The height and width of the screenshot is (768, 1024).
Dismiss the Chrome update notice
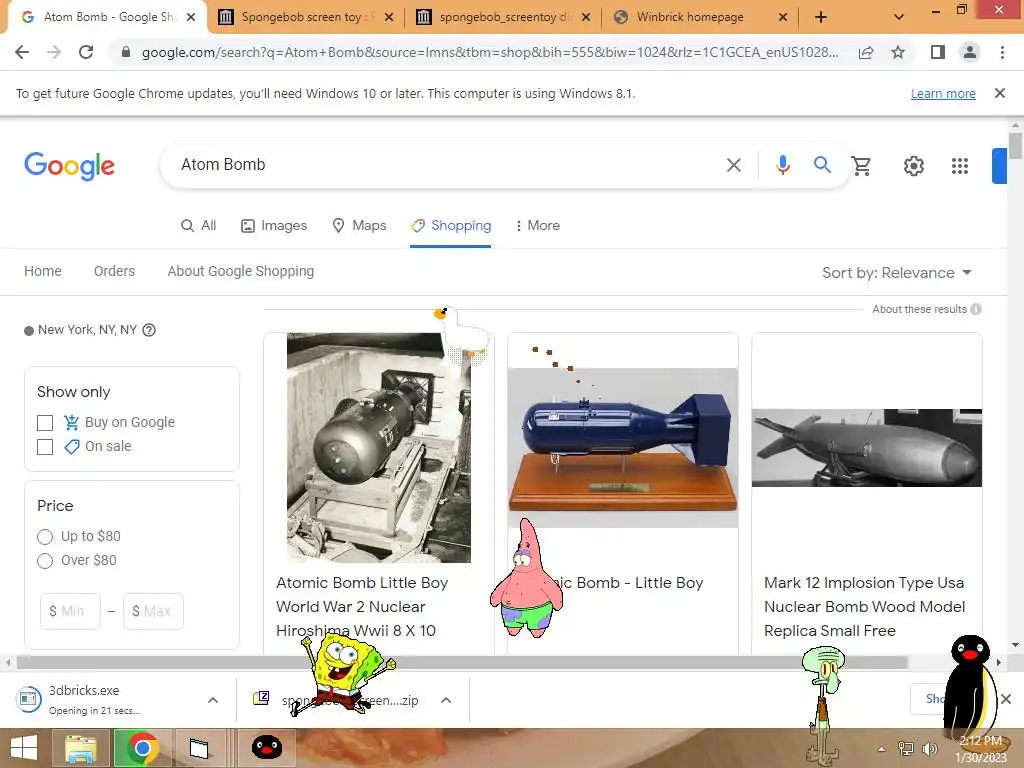click(1000, 93)
